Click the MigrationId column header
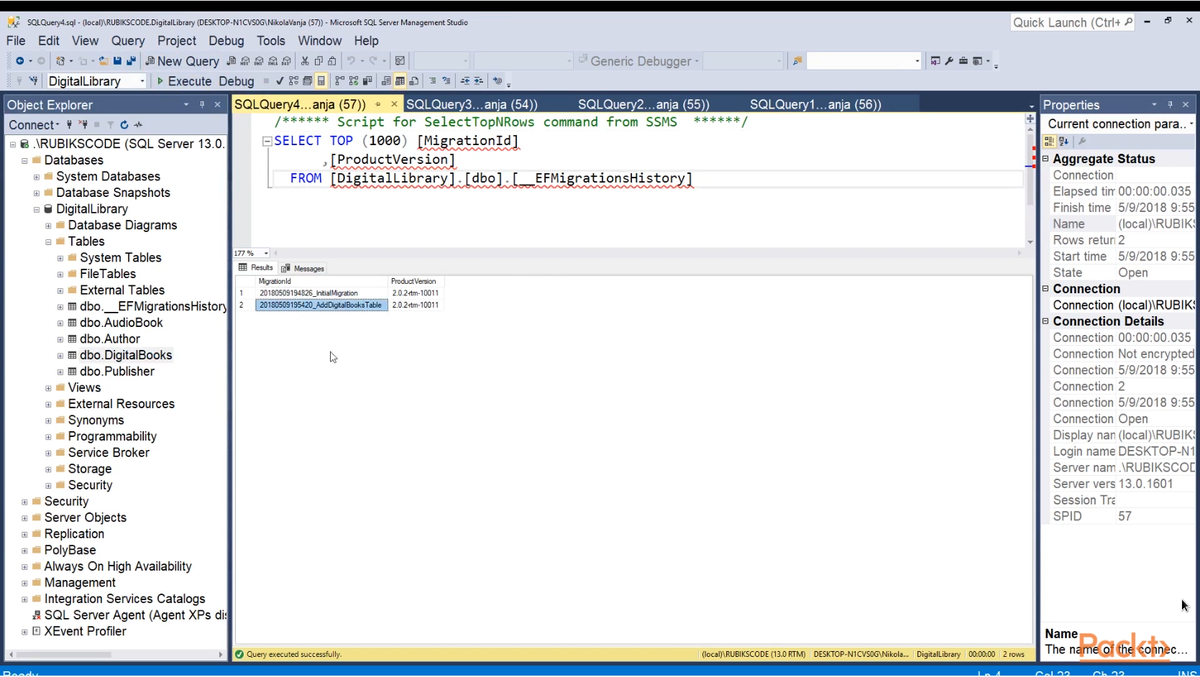 (321, 282)
